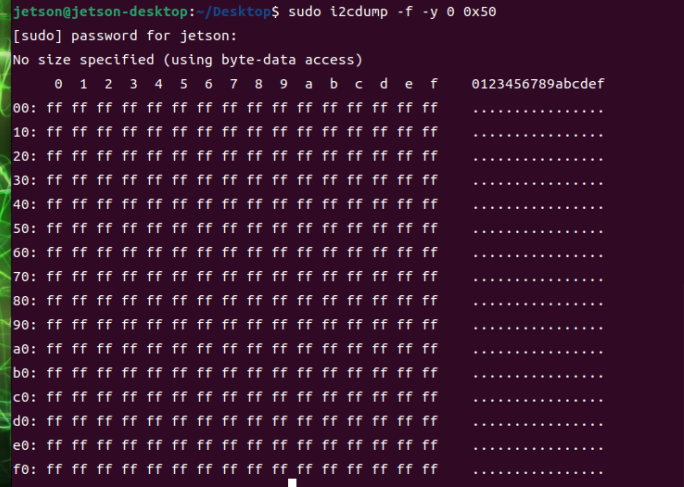684x487 pixels.
Task: Click the 'a0:' row address label
Action: pos(25,349)
